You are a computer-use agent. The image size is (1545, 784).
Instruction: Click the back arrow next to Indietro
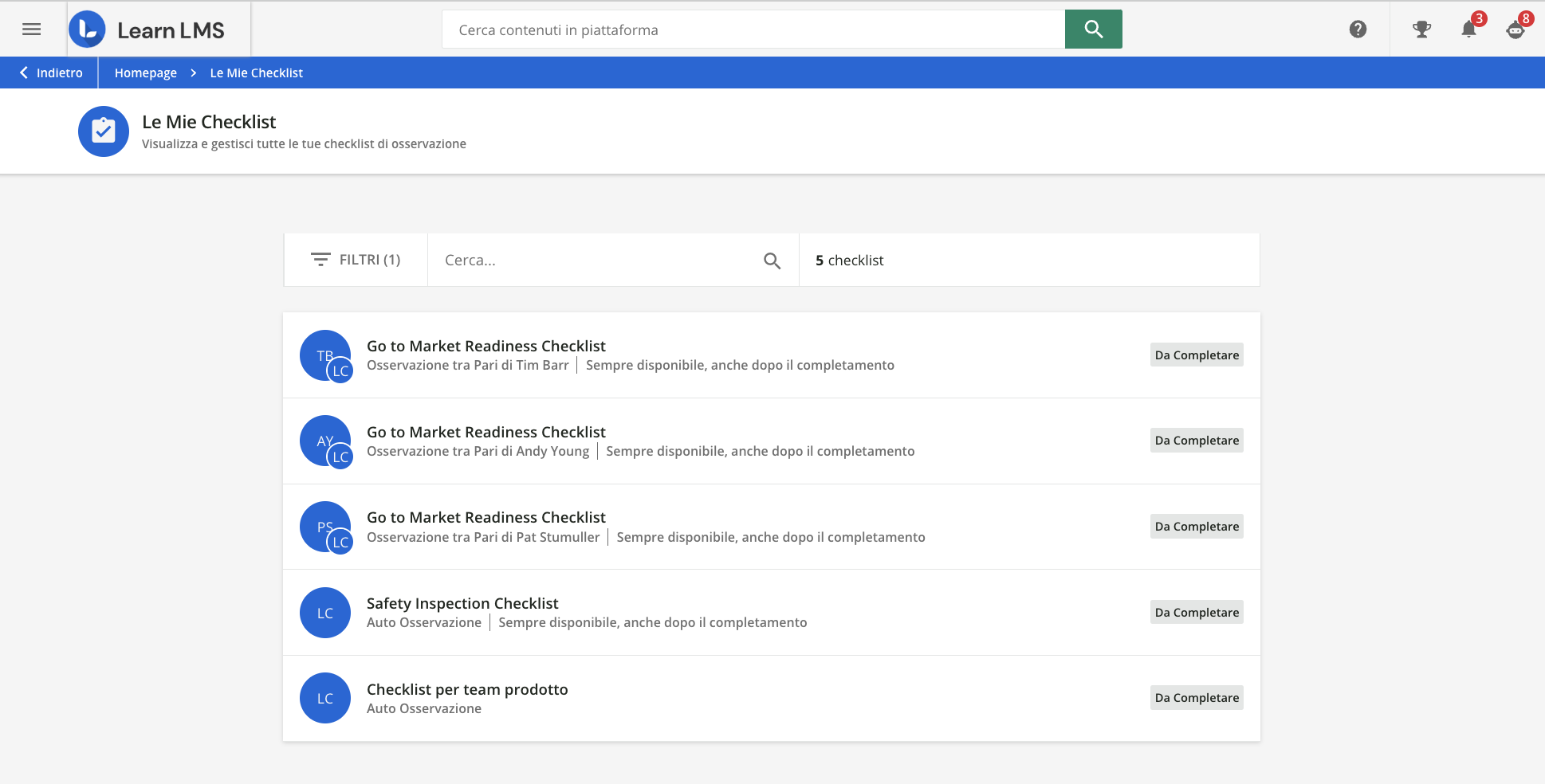pos(24,73)
